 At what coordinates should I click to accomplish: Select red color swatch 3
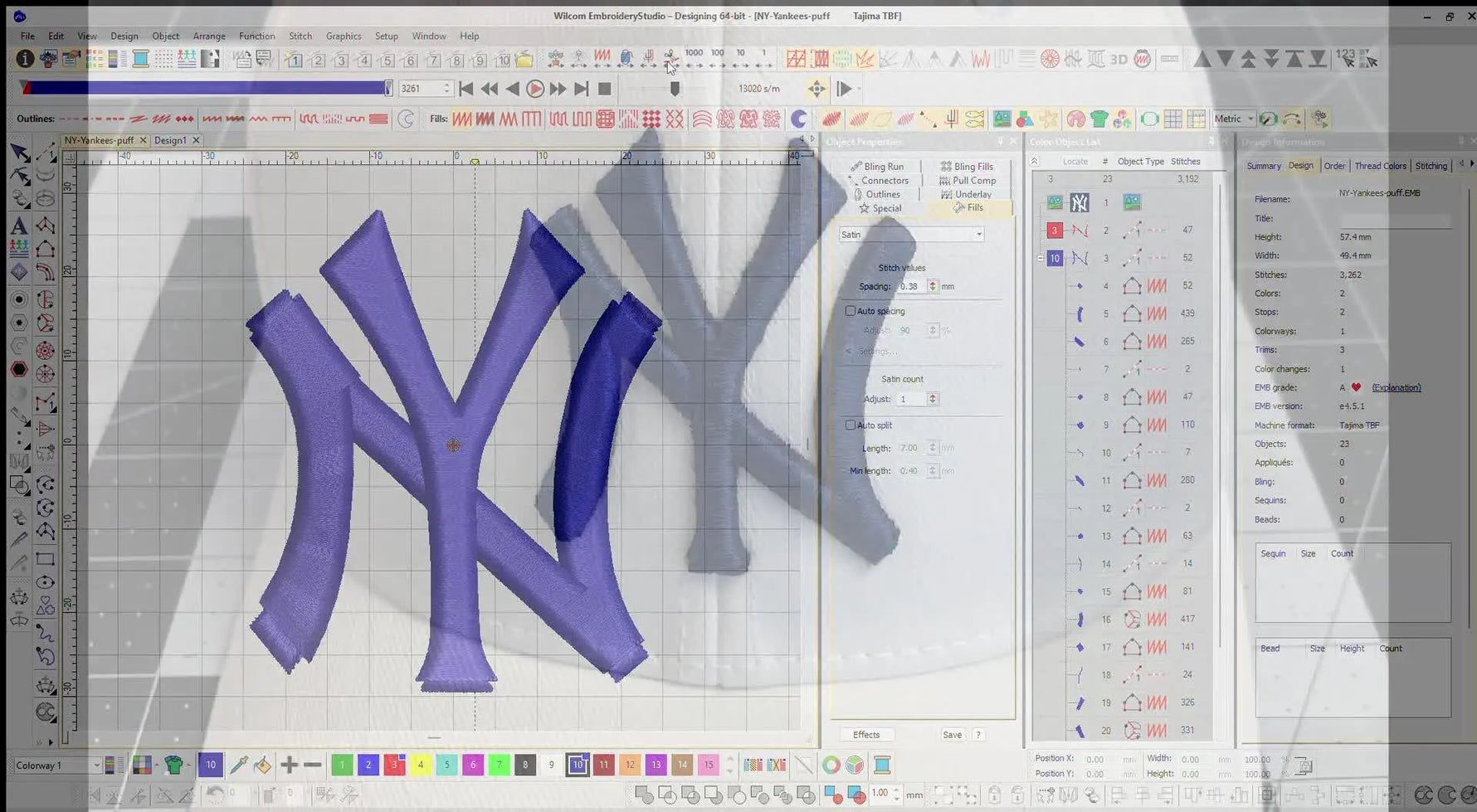394,765
